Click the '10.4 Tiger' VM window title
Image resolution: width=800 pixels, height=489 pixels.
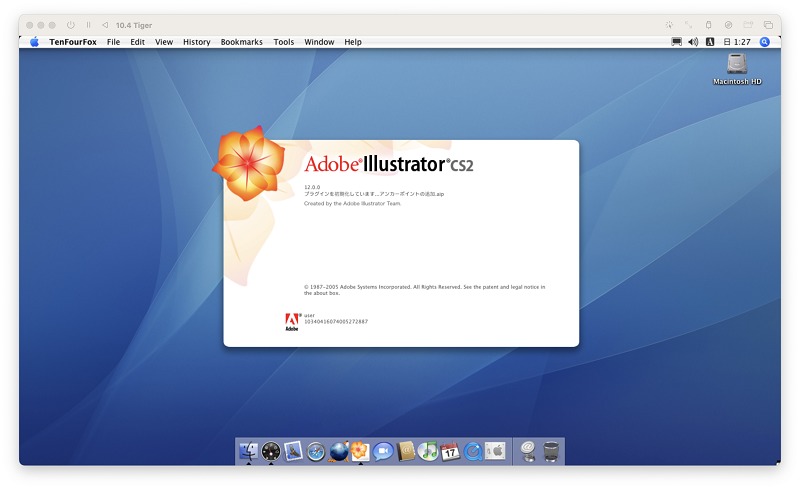[134, 25]
